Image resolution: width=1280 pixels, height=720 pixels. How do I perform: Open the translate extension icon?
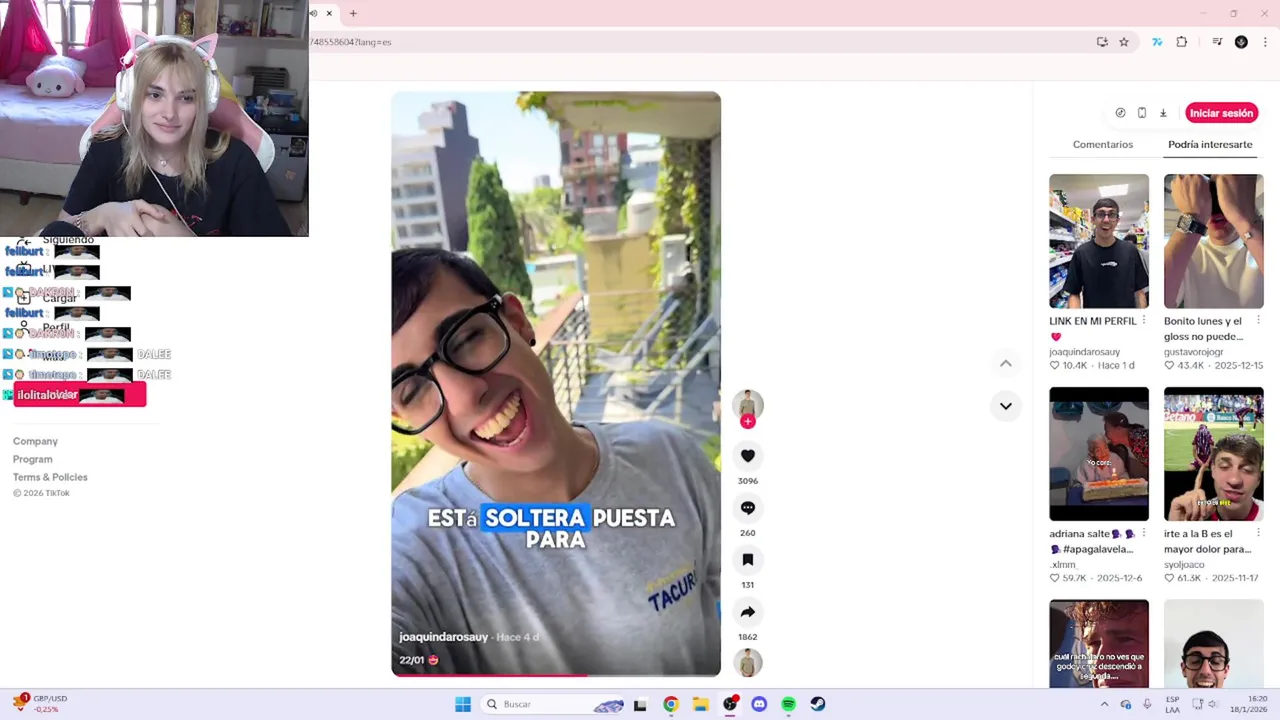coord(1157,42)
